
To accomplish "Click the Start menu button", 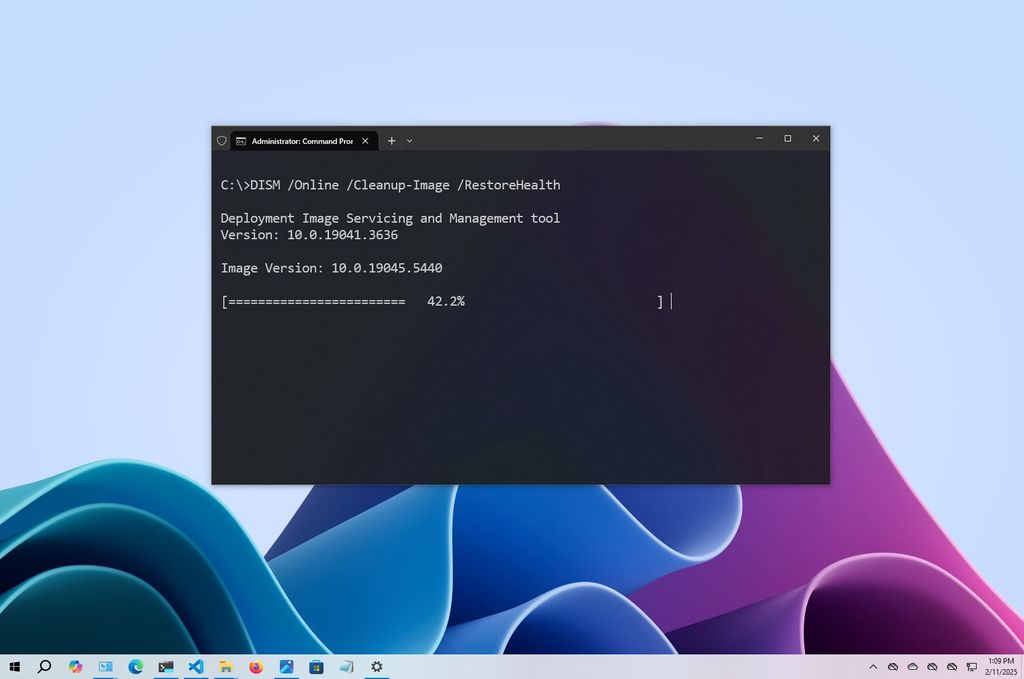I will 16,667.
